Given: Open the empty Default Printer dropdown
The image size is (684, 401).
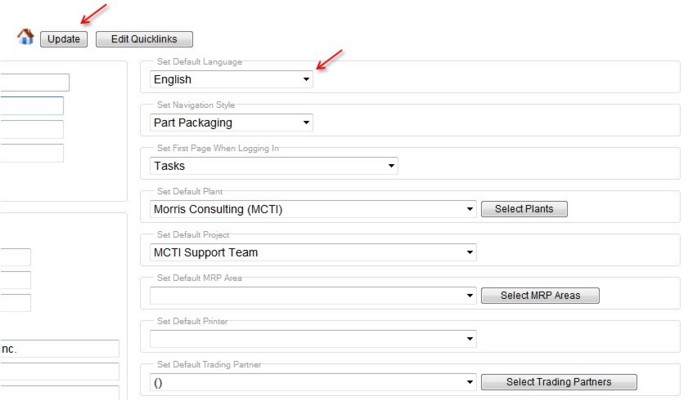Looking at the screenshot, I should tap(313, 339).
